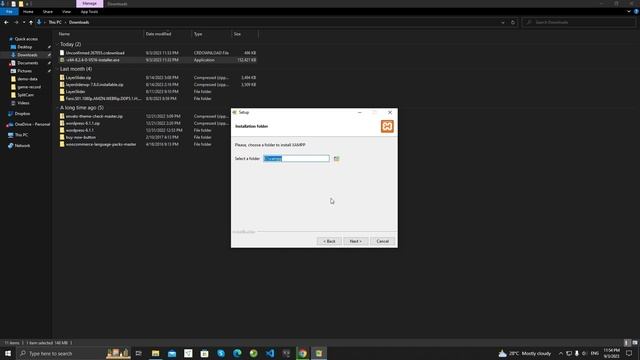Click the XAMPP orange logo in Setup
This screenshot has height=360, width=640.
tap(387, 126)
